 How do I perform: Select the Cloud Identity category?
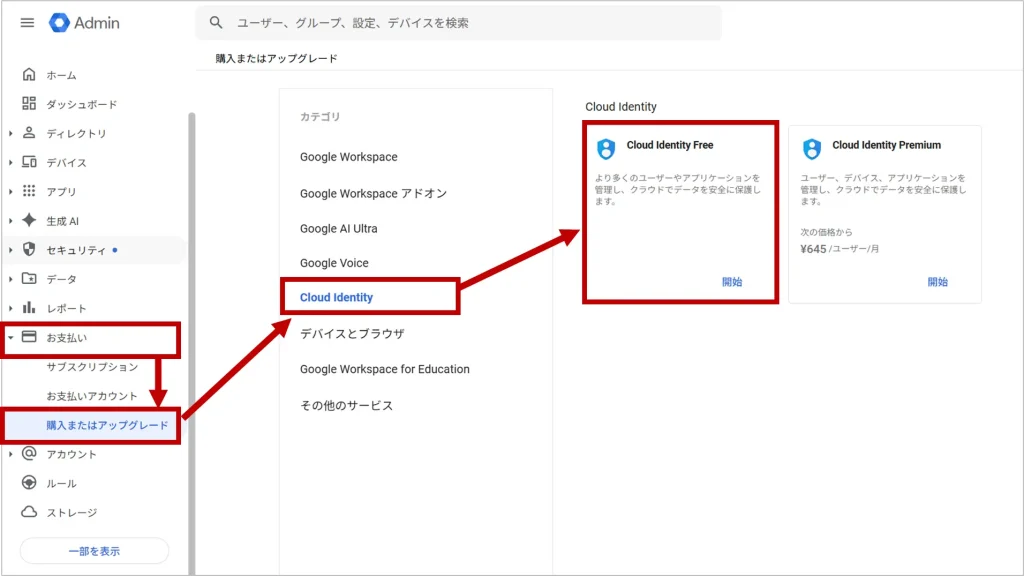[336, 298]
